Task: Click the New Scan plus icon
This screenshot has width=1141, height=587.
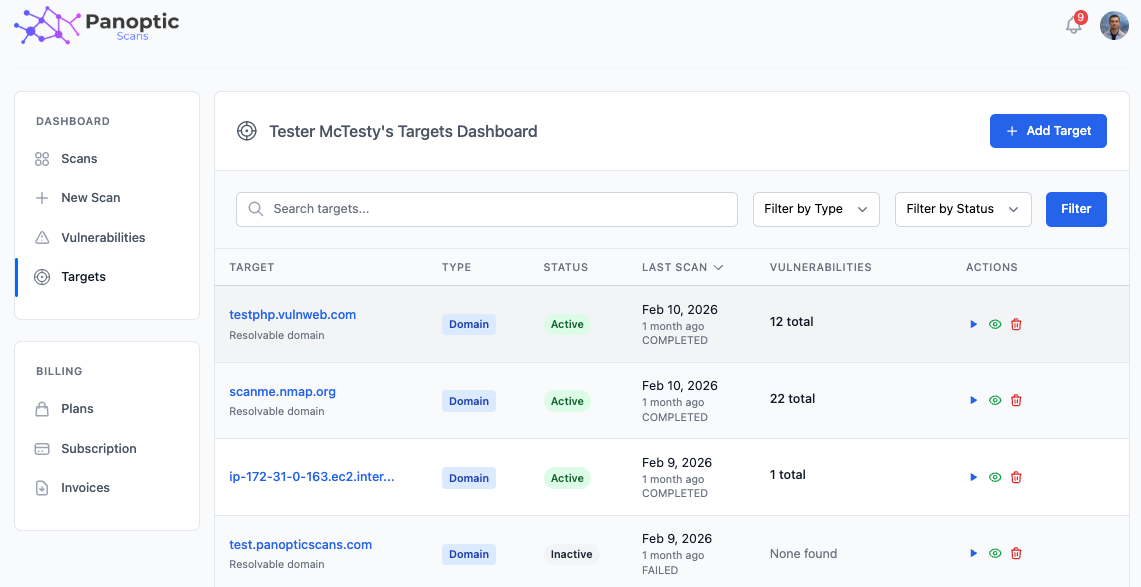Action: 41,197
